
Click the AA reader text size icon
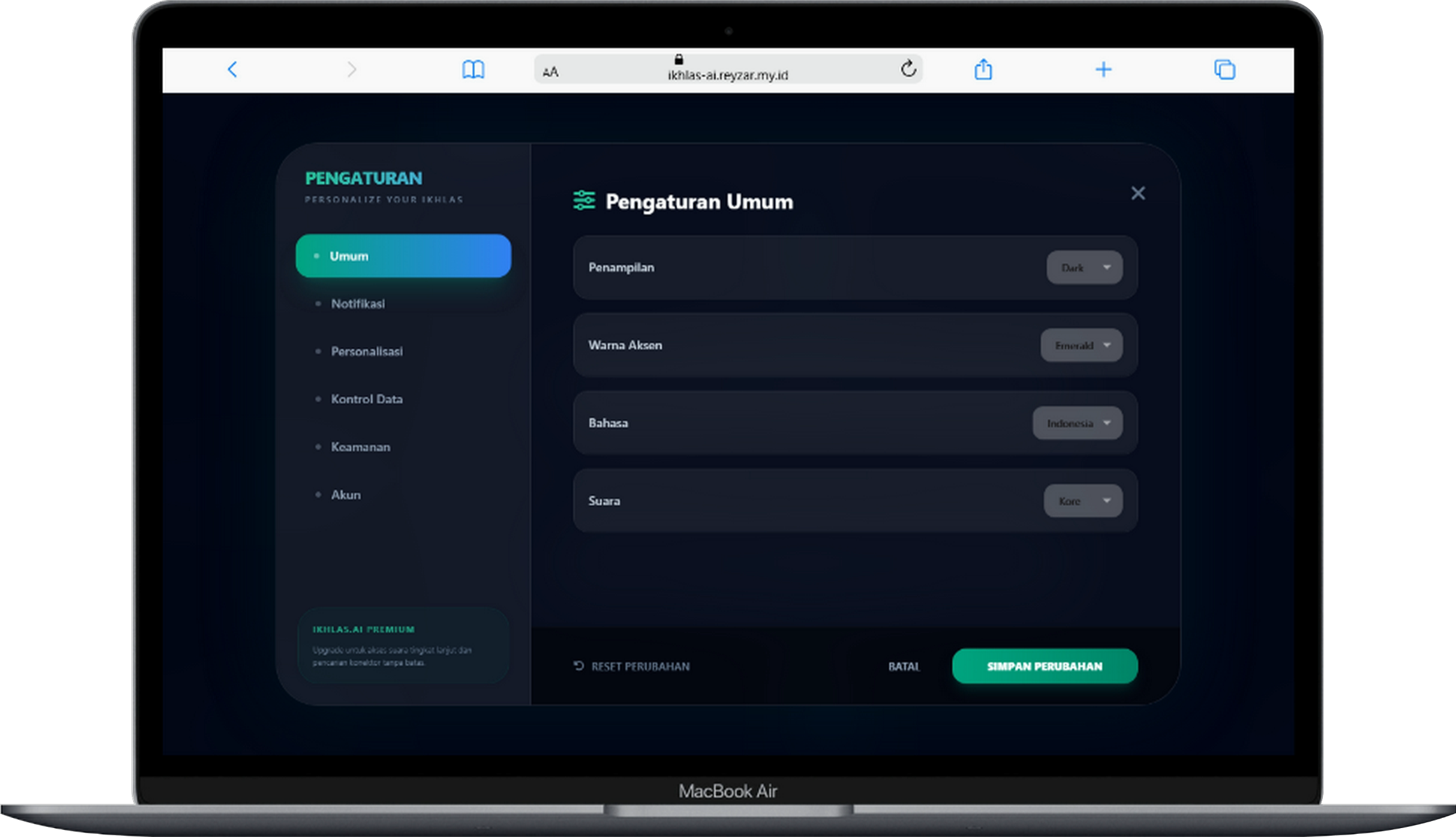coord(550,73)
